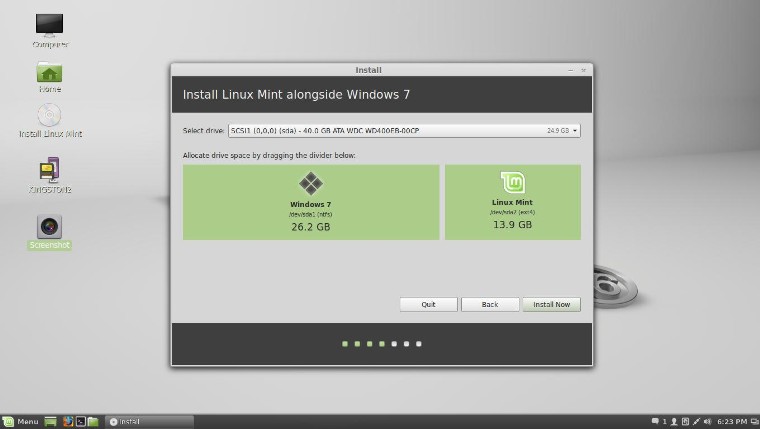Launch Terminal from the taskbar
The height and width of the screenshot is (429, 760).
[x=81, y=422]
